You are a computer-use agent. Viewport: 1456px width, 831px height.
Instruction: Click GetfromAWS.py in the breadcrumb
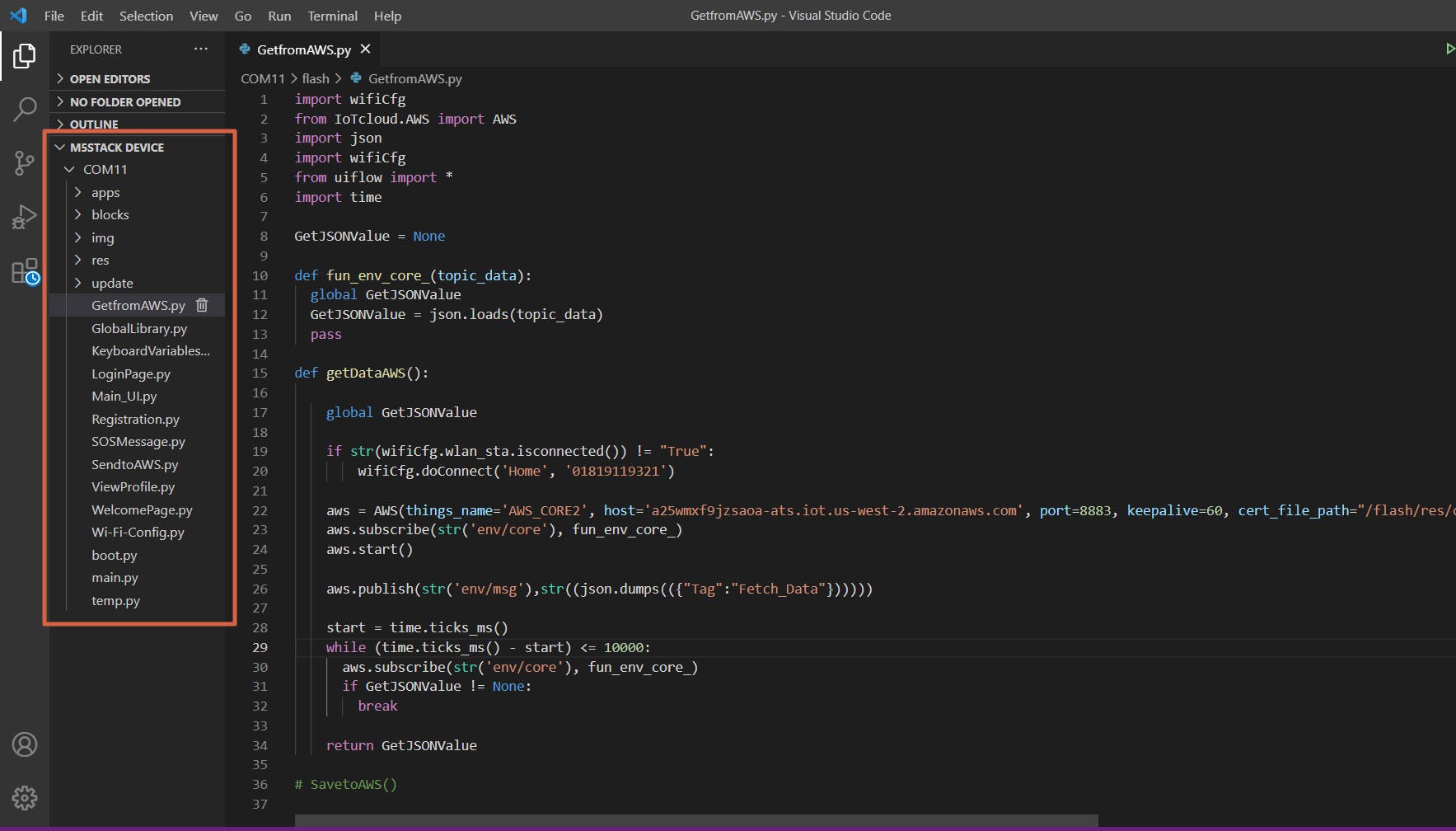(414, 79)
